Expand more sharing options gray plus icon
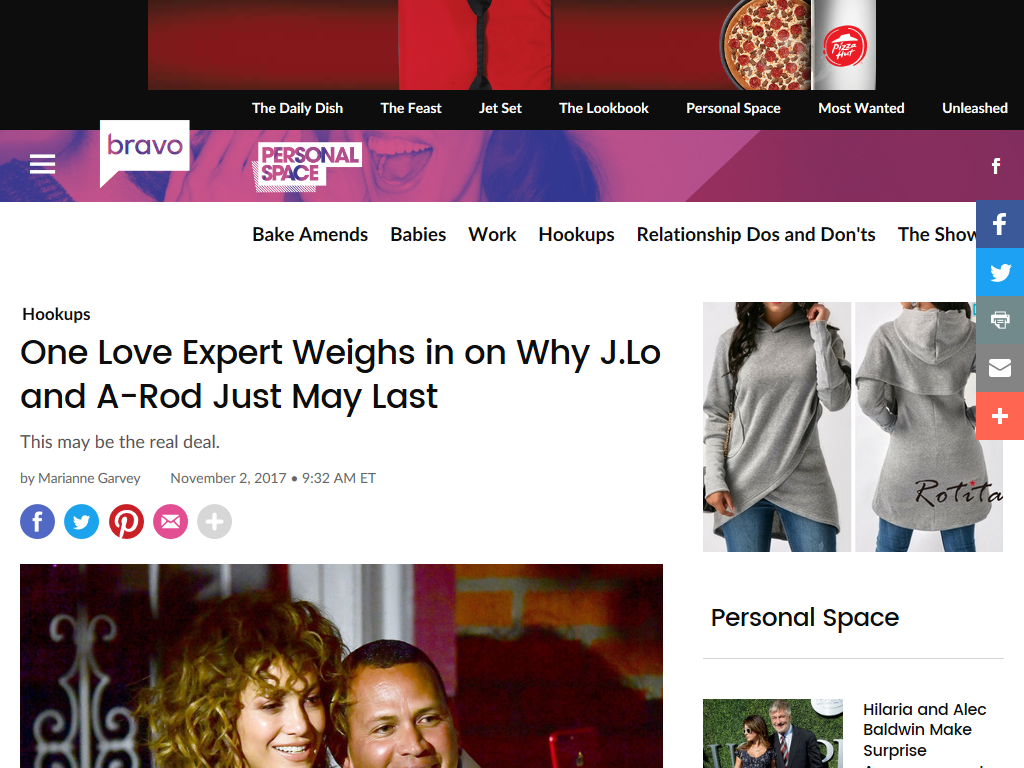Screen dimensions: 1024x768 coord(214,521)
